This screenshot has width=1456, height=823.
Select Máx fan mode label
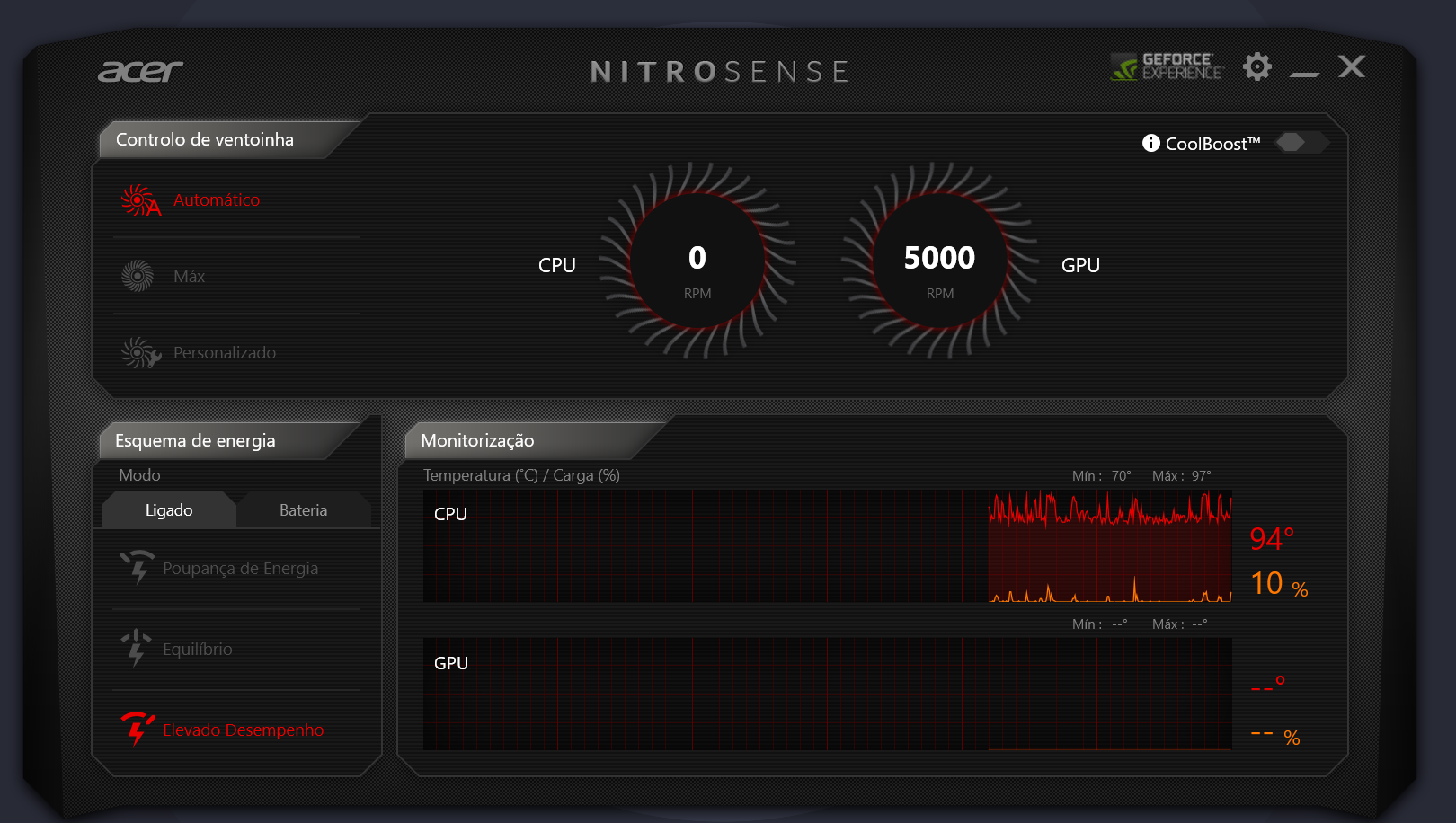[x=190, y=277]
